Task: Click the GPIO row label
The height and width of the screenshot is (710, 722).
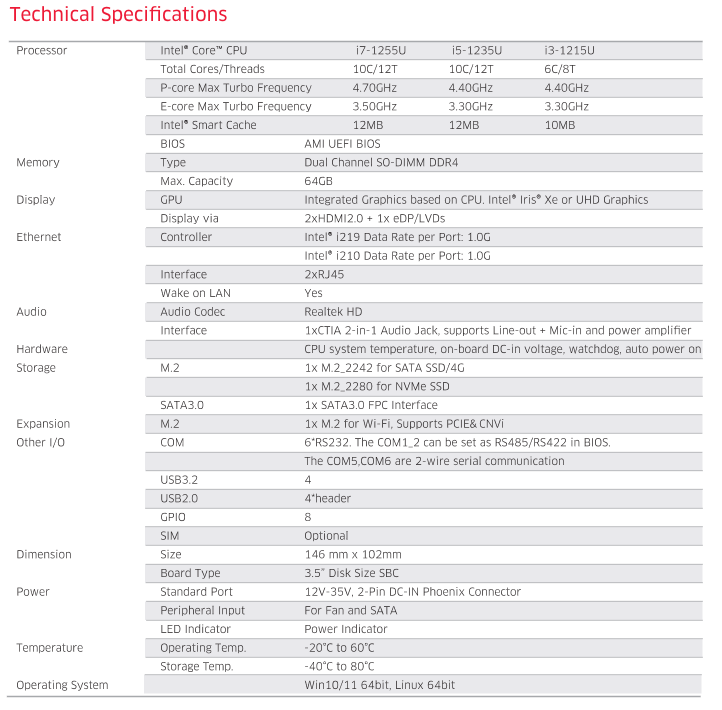Action: pyautogui.click(x=173, y=517)
